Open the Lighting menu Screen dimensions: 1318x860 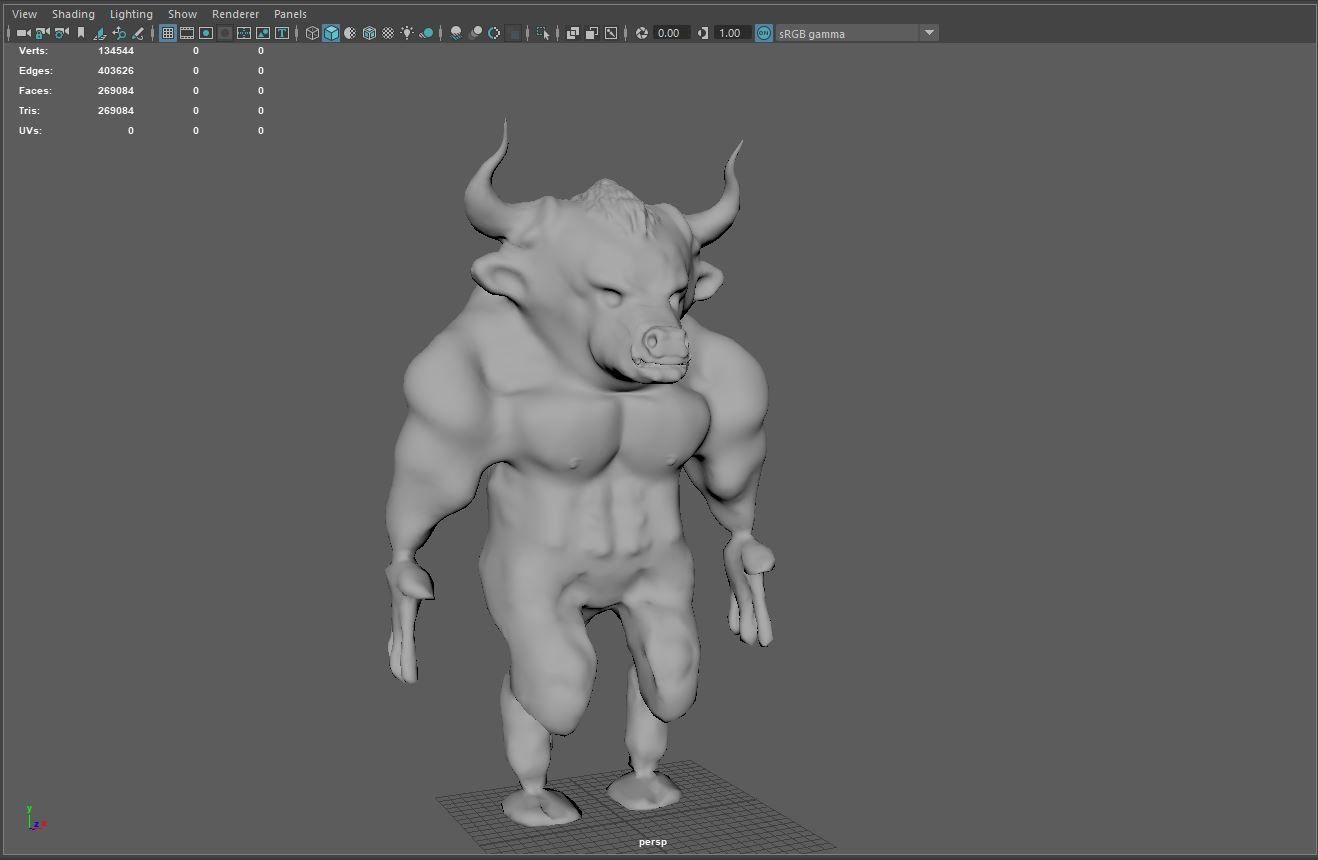point(131,14)
